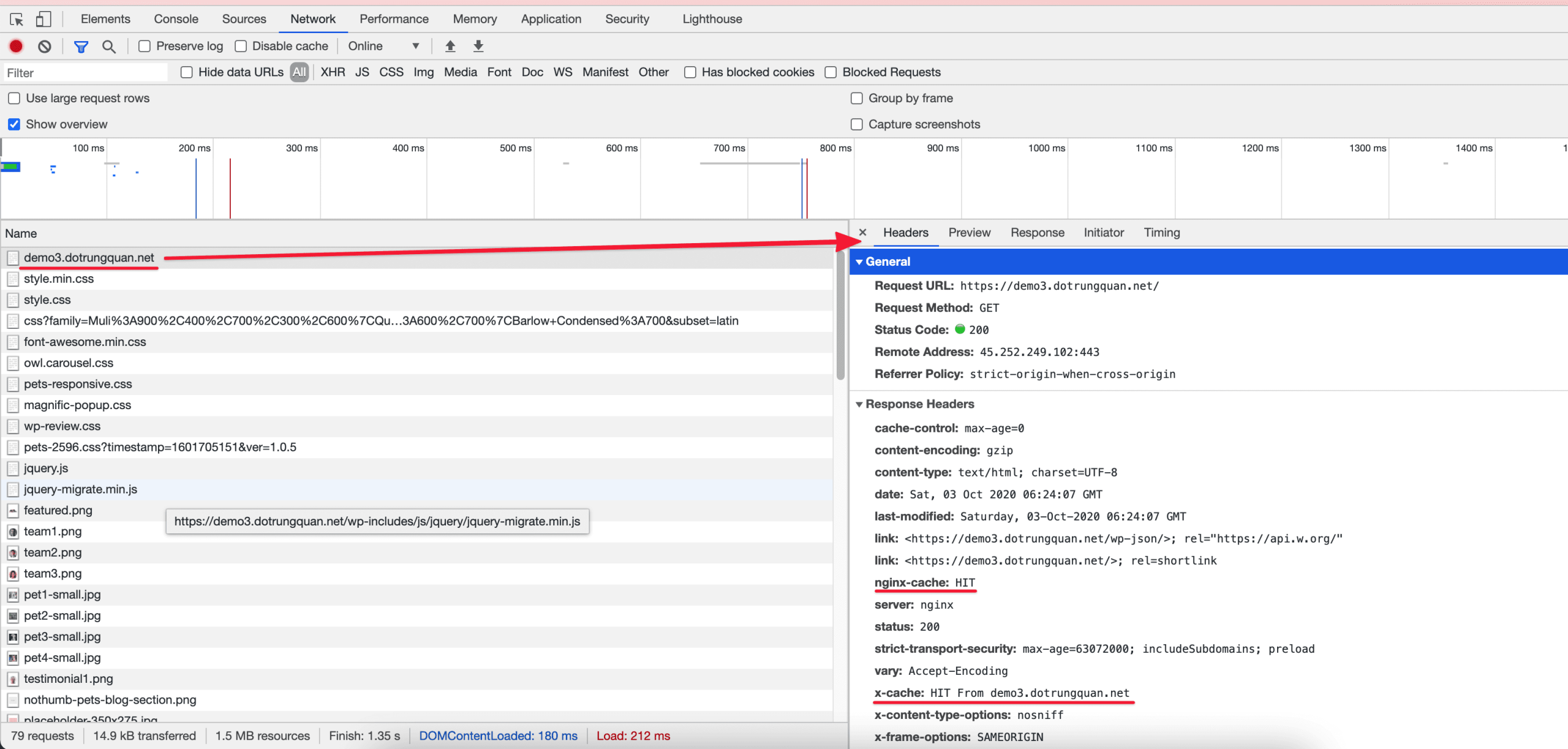Screen dimensions: 1568x749
Task: Click the export HAR download arrow
Action: click(478, 46)
